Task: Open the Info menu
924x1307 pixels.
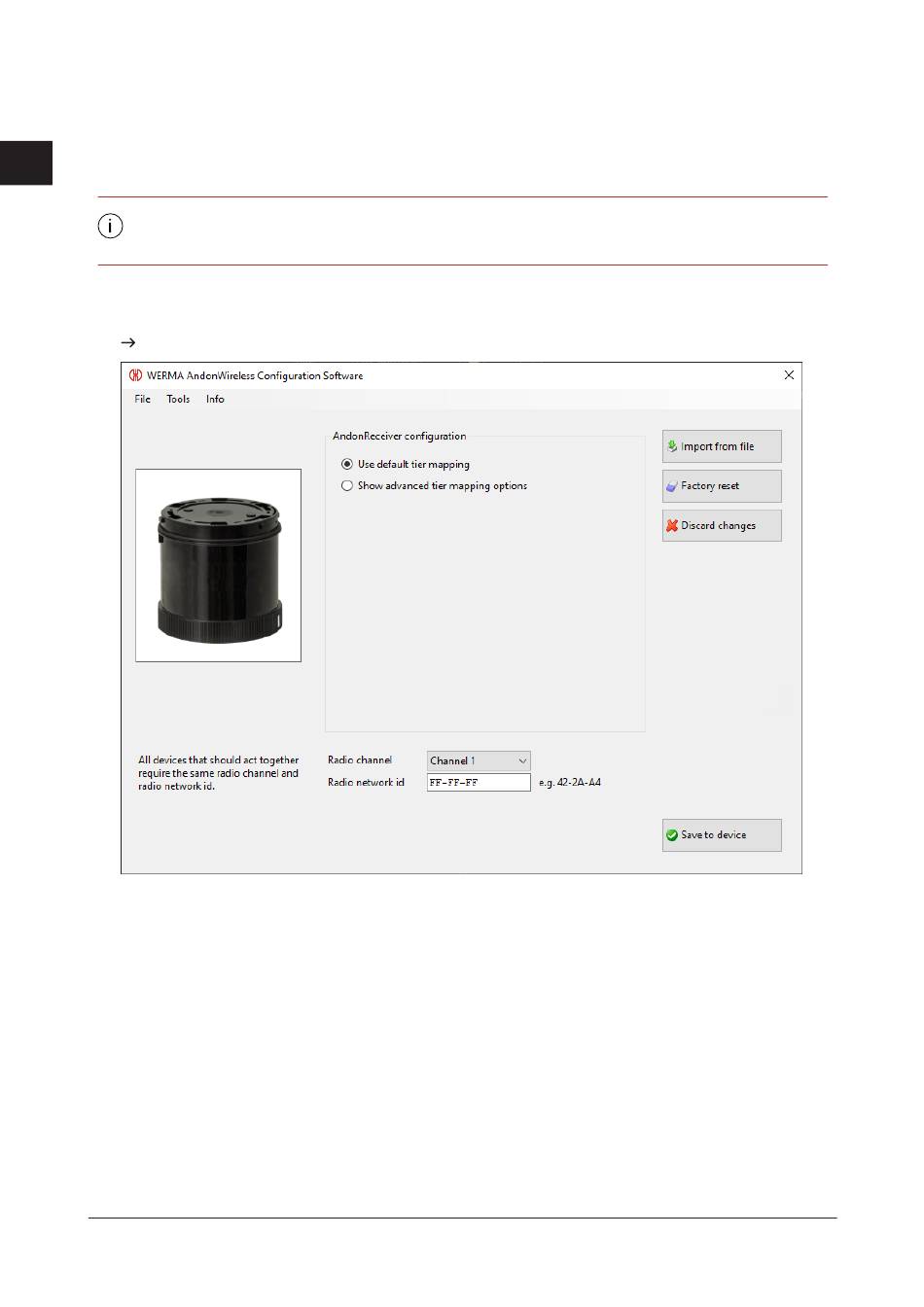Action: [x=215, y=399]
